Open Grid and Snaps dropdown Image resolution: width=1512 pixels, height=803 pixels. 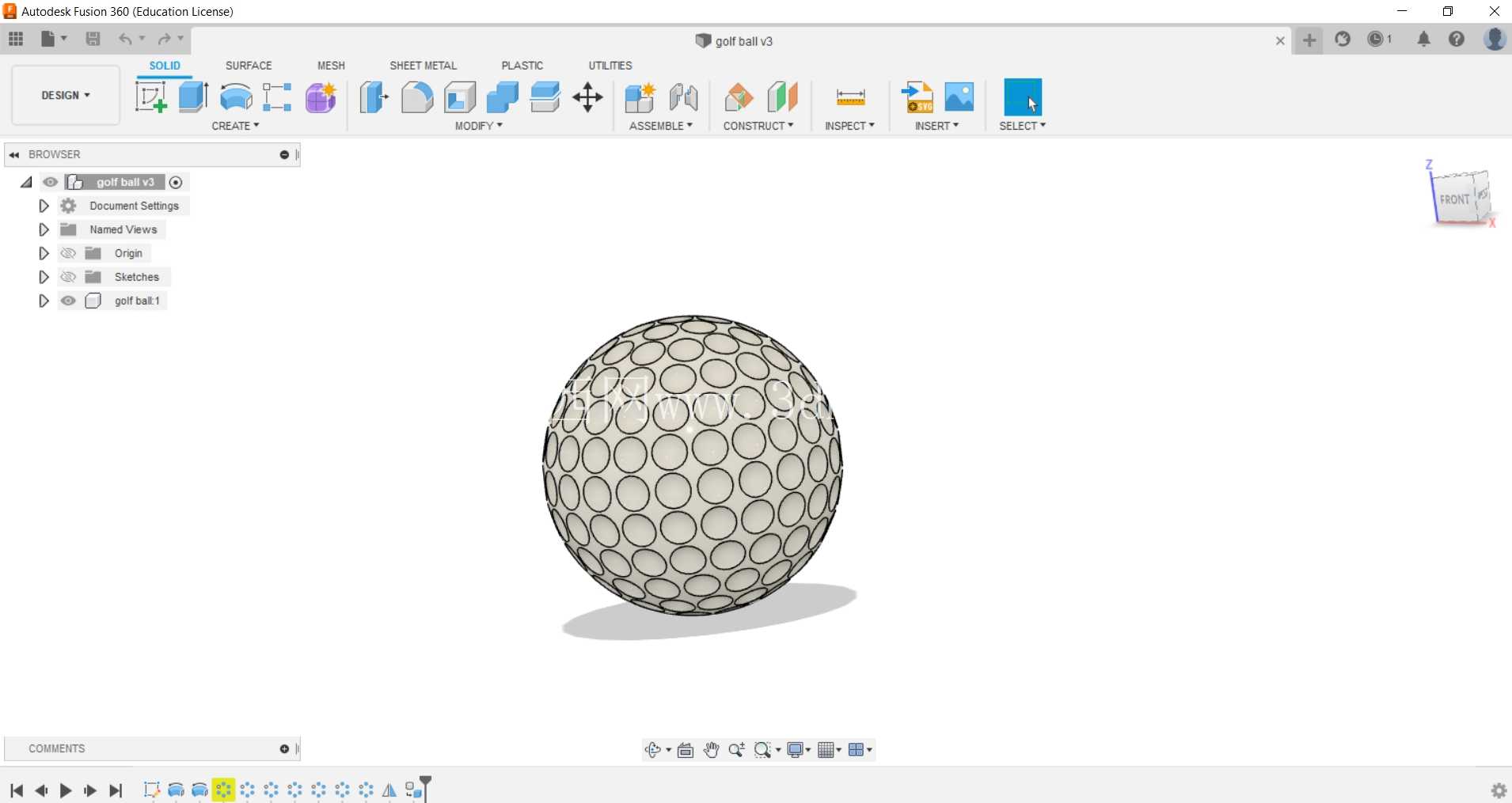click(x=830, y=750)
